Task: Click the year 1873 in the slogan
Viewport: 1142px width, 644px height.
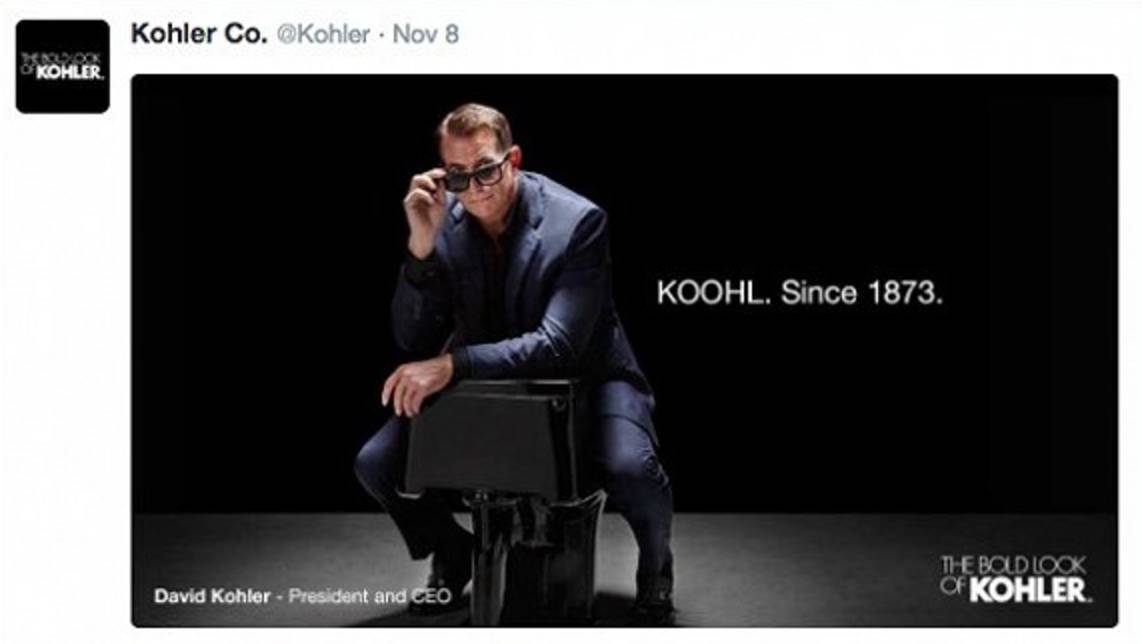Action: [905, 293]
